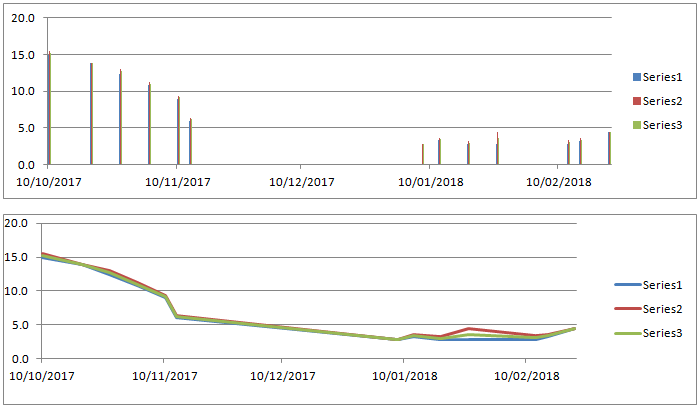This screenshot has height=407, width=699.
Task: Click the red line's peak near late January 2018
Action: [x=469, y=328]
